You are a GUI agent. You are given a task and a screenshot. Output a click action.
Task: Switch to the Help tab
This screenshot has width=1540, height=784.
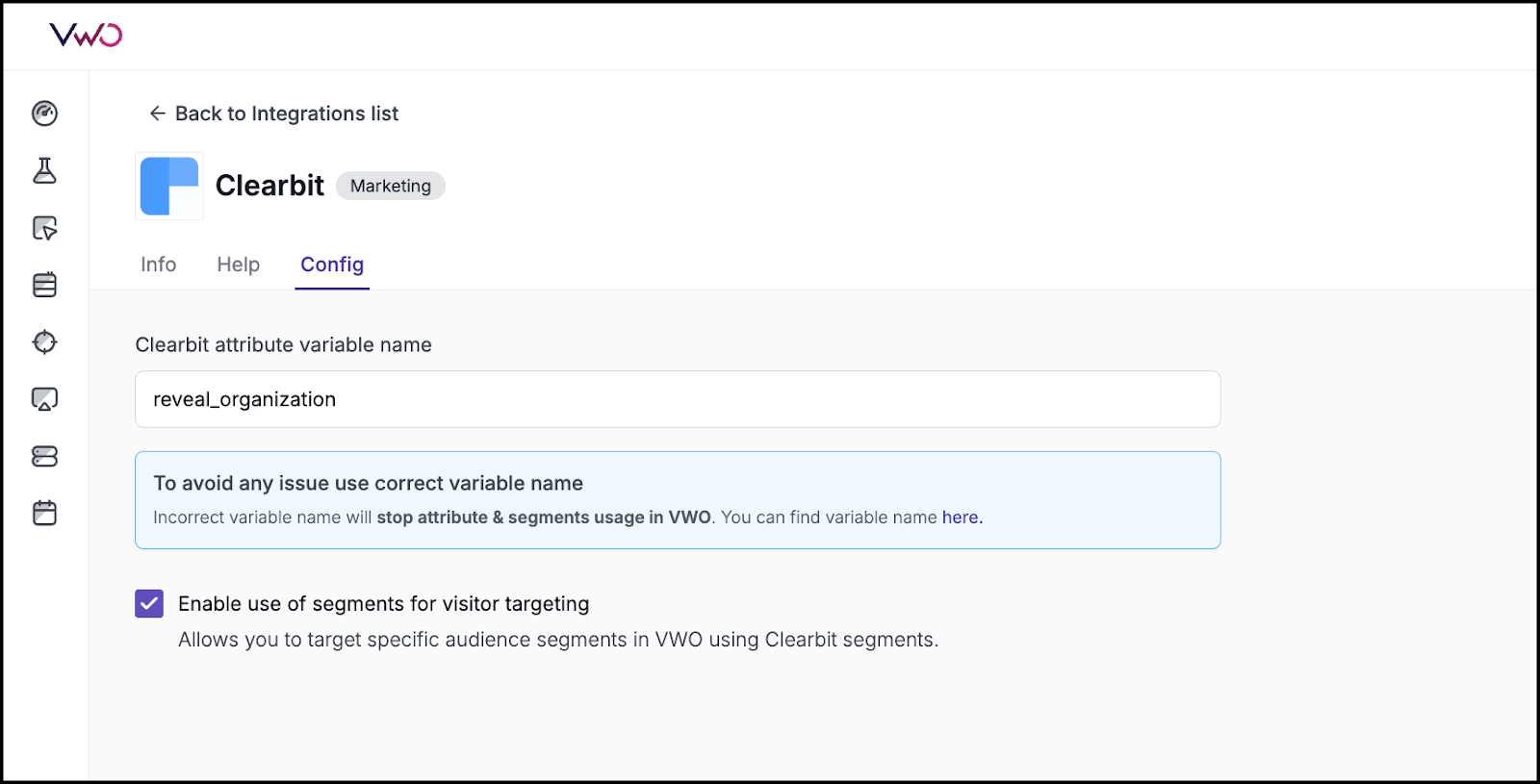[x=238, y=265]
